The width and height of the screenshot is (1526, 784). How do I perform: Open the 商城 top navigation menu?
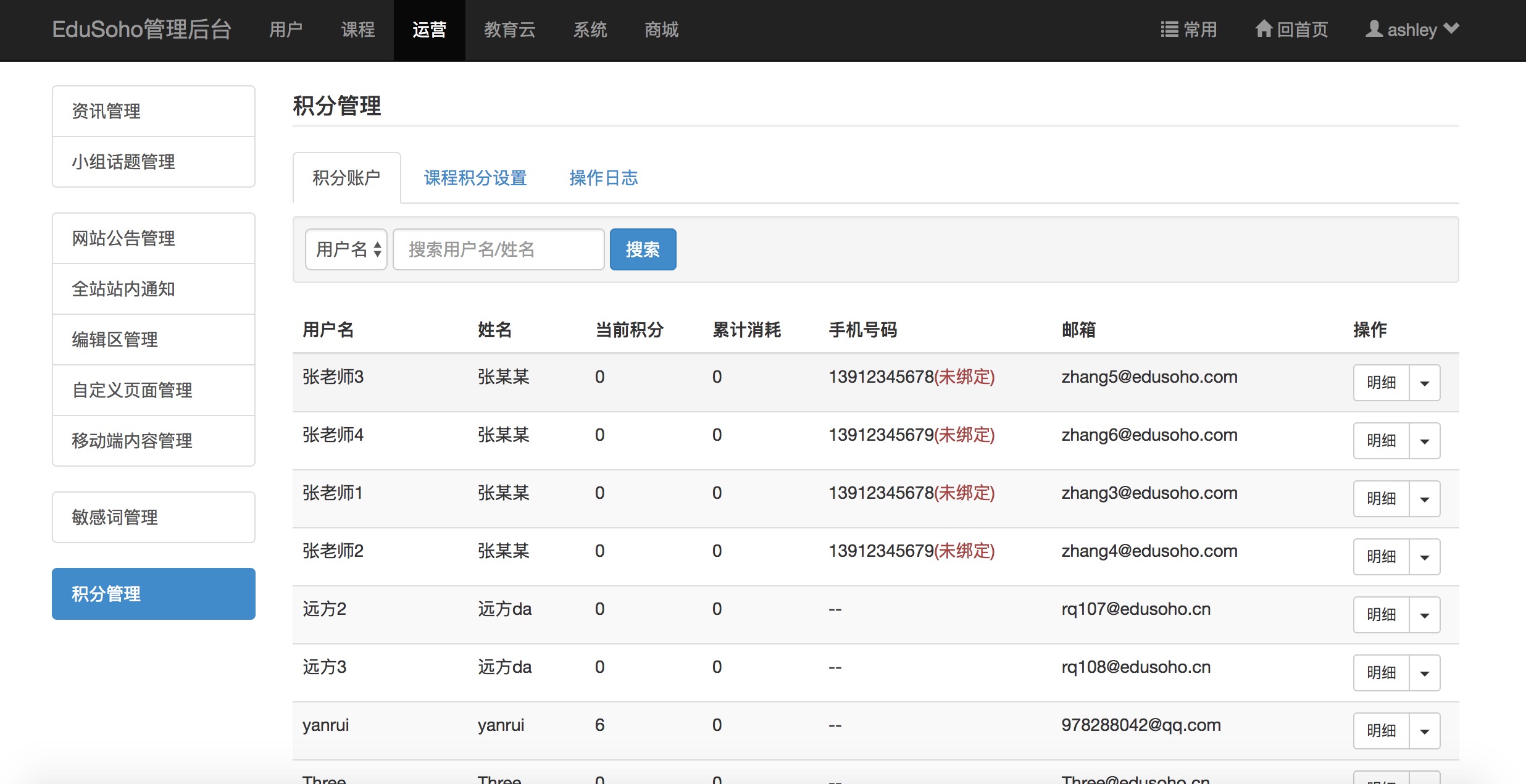[662, 30]
